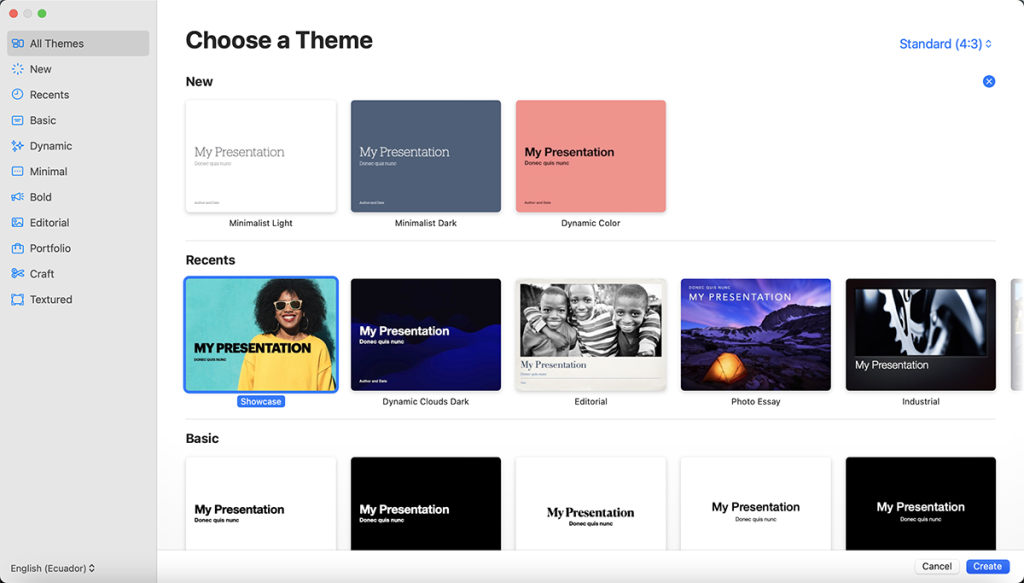Click the New category sparkle icon
This screenshot has width=1024, height=583.
(17, 69)
